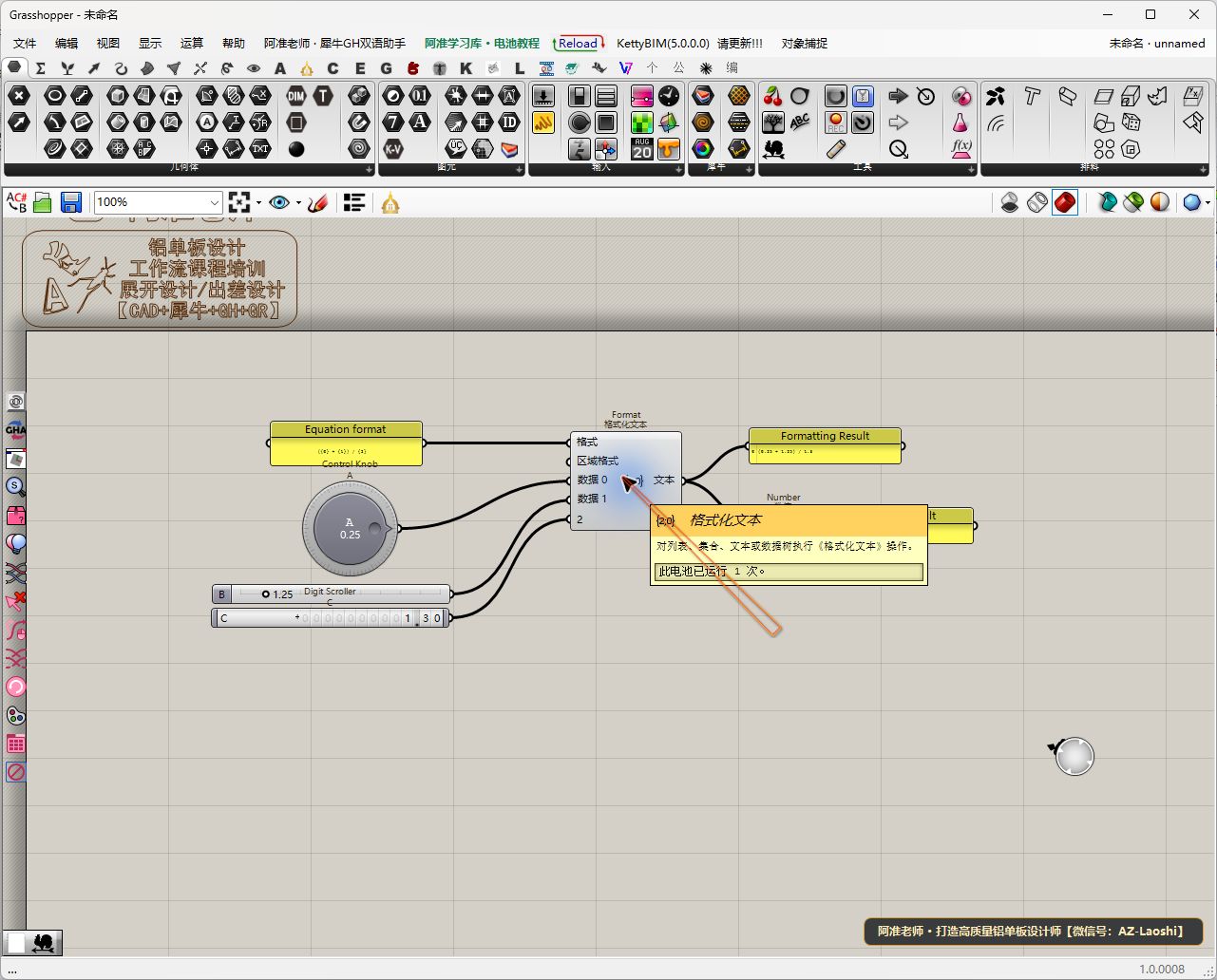Click KettyBIM(5.0.0.0) update notice
The width and height of the screenshot is (1217, 980).
point(690,44)
